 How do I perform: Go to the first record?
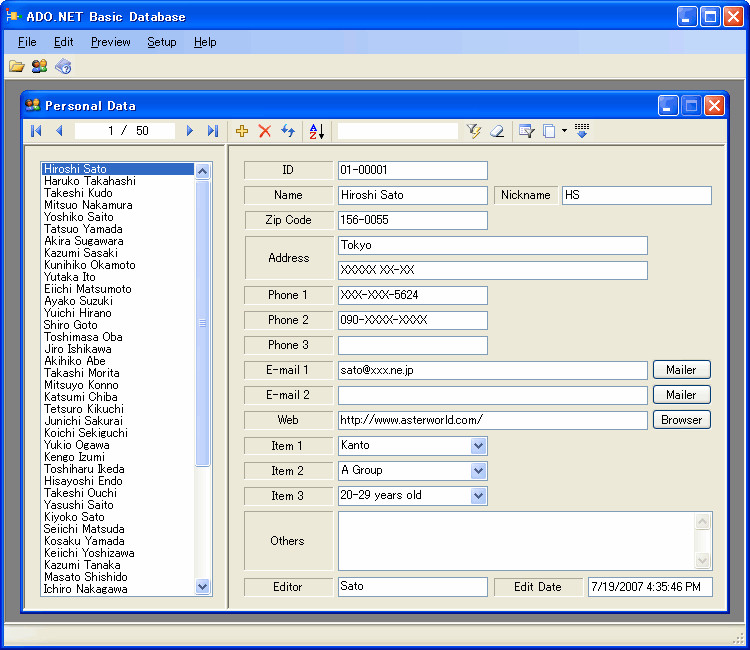click(37, 131)
